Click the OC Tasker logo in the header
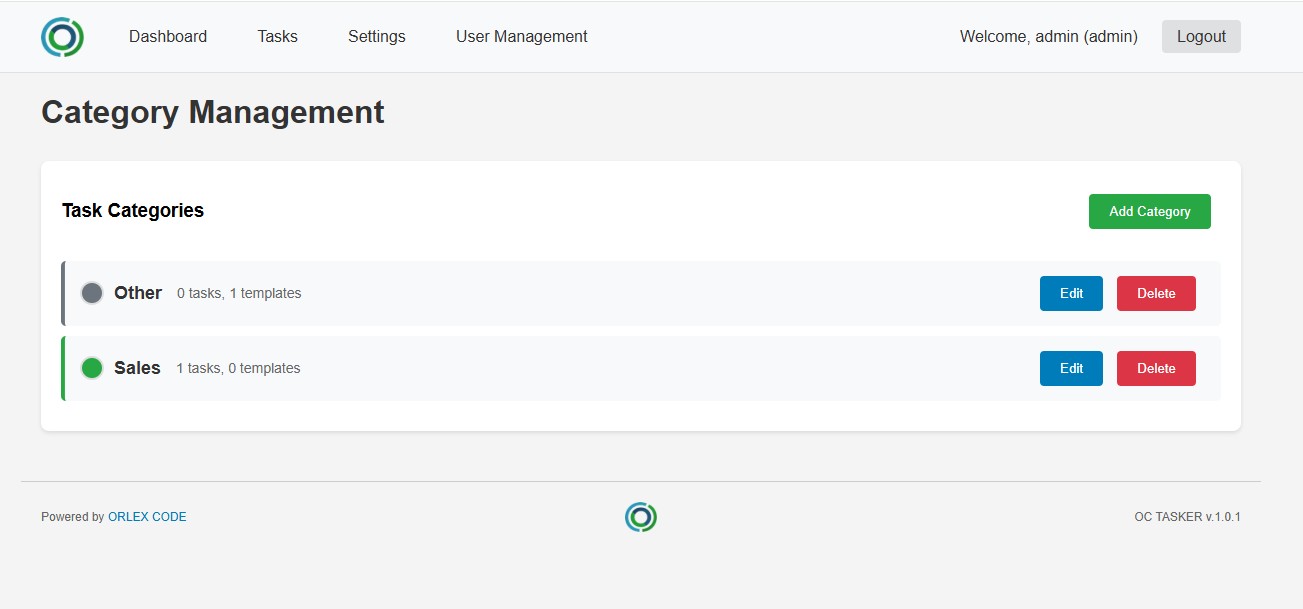 62,37
